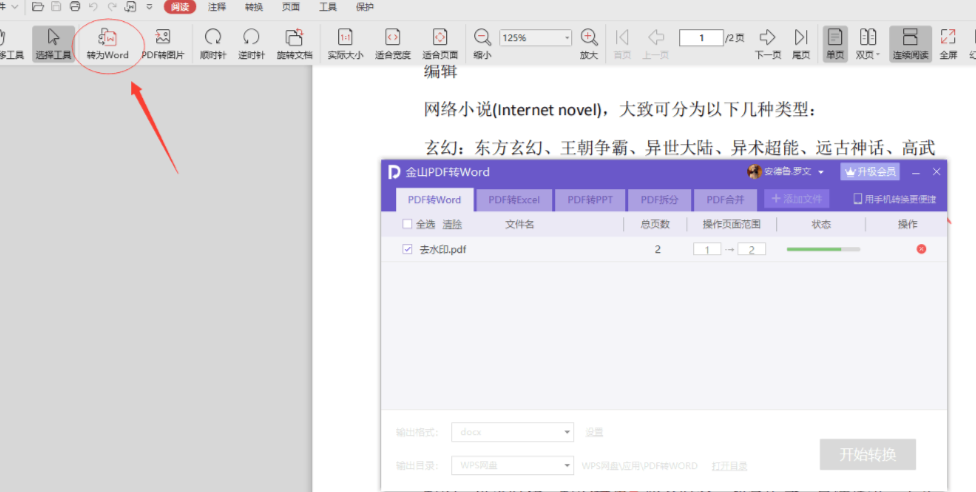This screenshot has height=492, width=976.
Task: Select the PDF转Word tab in converter
Action: [434, 200]
